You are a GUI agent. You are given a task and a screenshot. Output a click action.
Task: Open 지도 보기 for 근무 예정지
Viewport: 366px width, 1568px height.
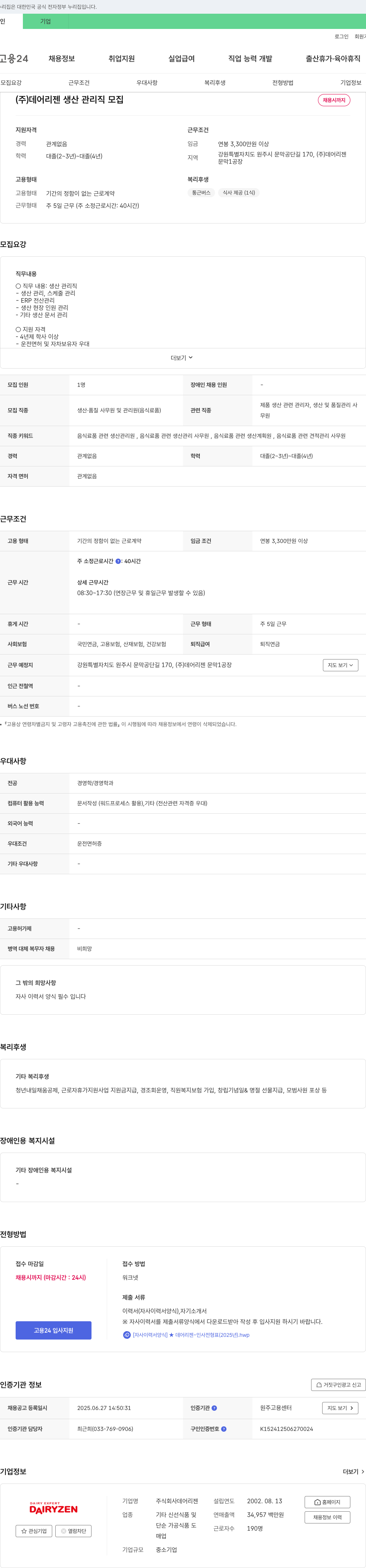340,665
